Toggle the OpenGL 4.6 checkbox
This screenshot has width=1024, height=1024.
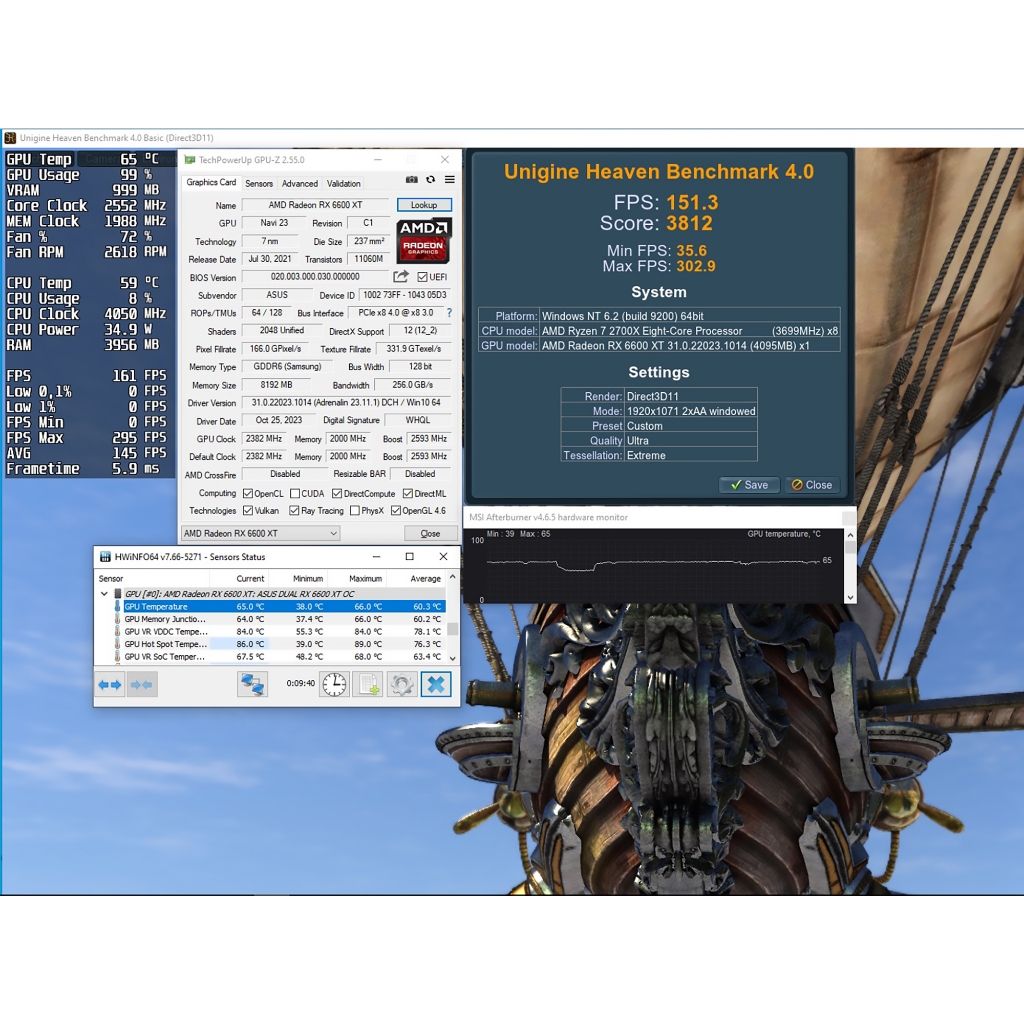pyautogui.click(x=396, y=510)
